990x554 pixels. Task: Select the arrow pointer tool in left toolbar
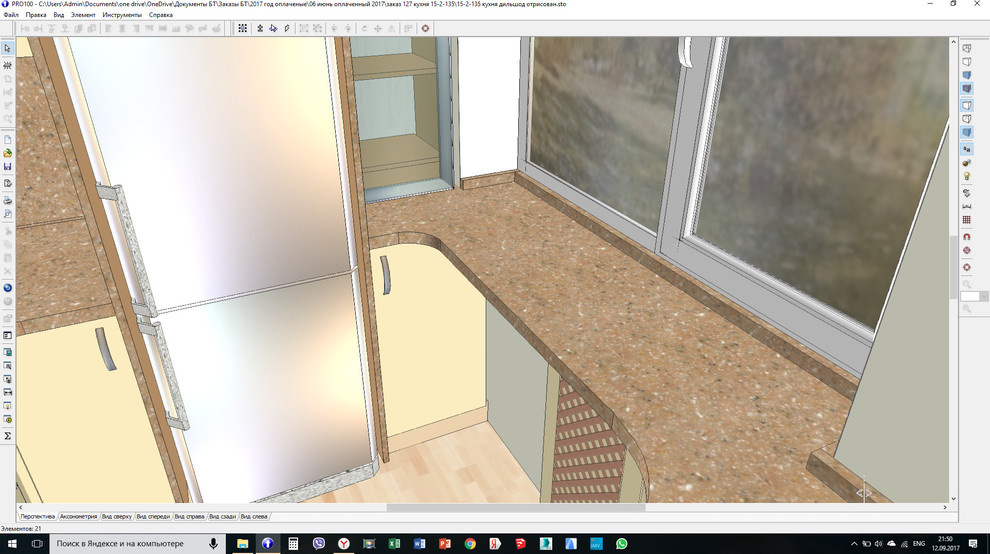click(8, 48)
